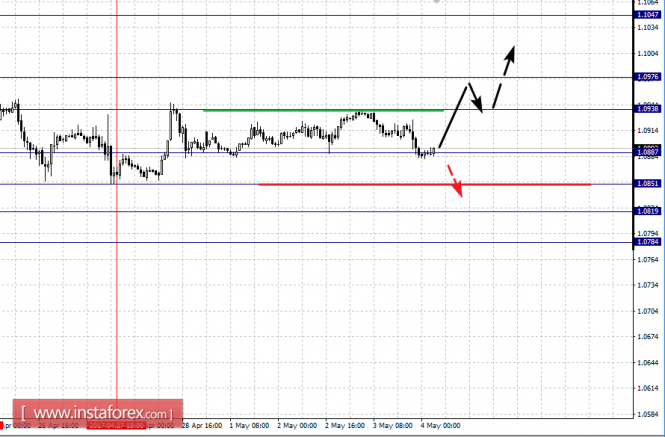The width and height of the screenshot is (665, 437).
Task: Click the 4 May 00:00 time label
Action: tap(440, 426)
